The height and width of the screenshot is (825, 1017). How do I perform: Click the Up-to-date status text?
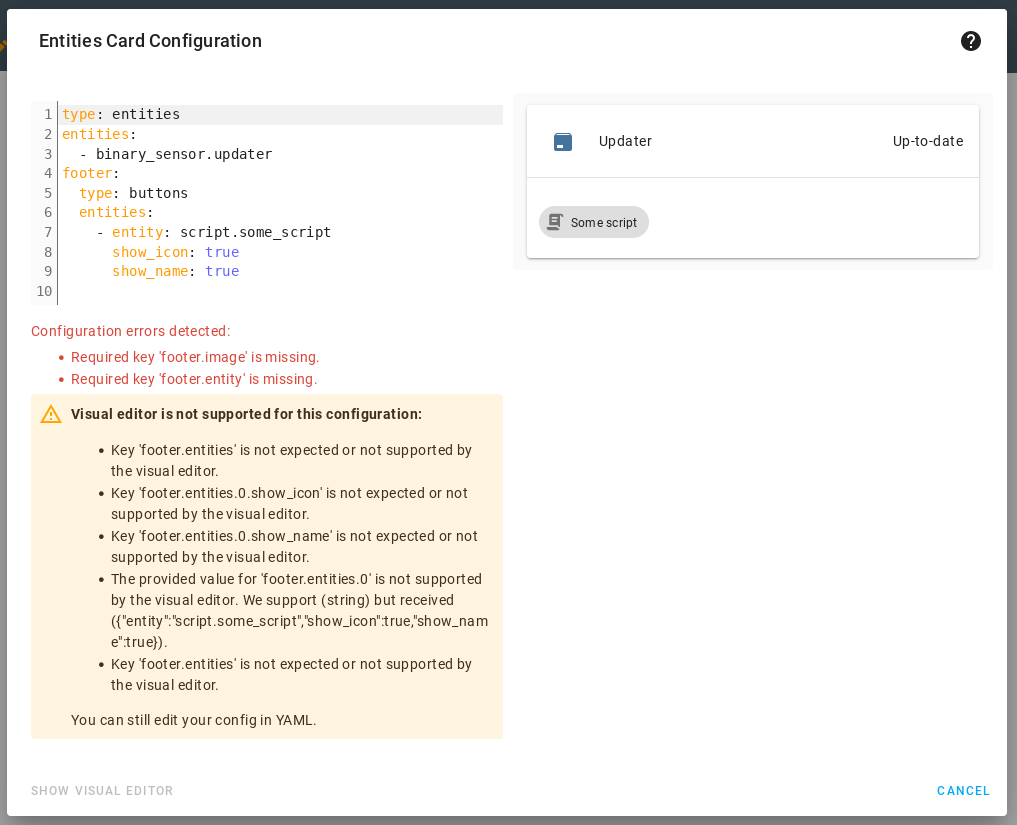coord(927,141)
